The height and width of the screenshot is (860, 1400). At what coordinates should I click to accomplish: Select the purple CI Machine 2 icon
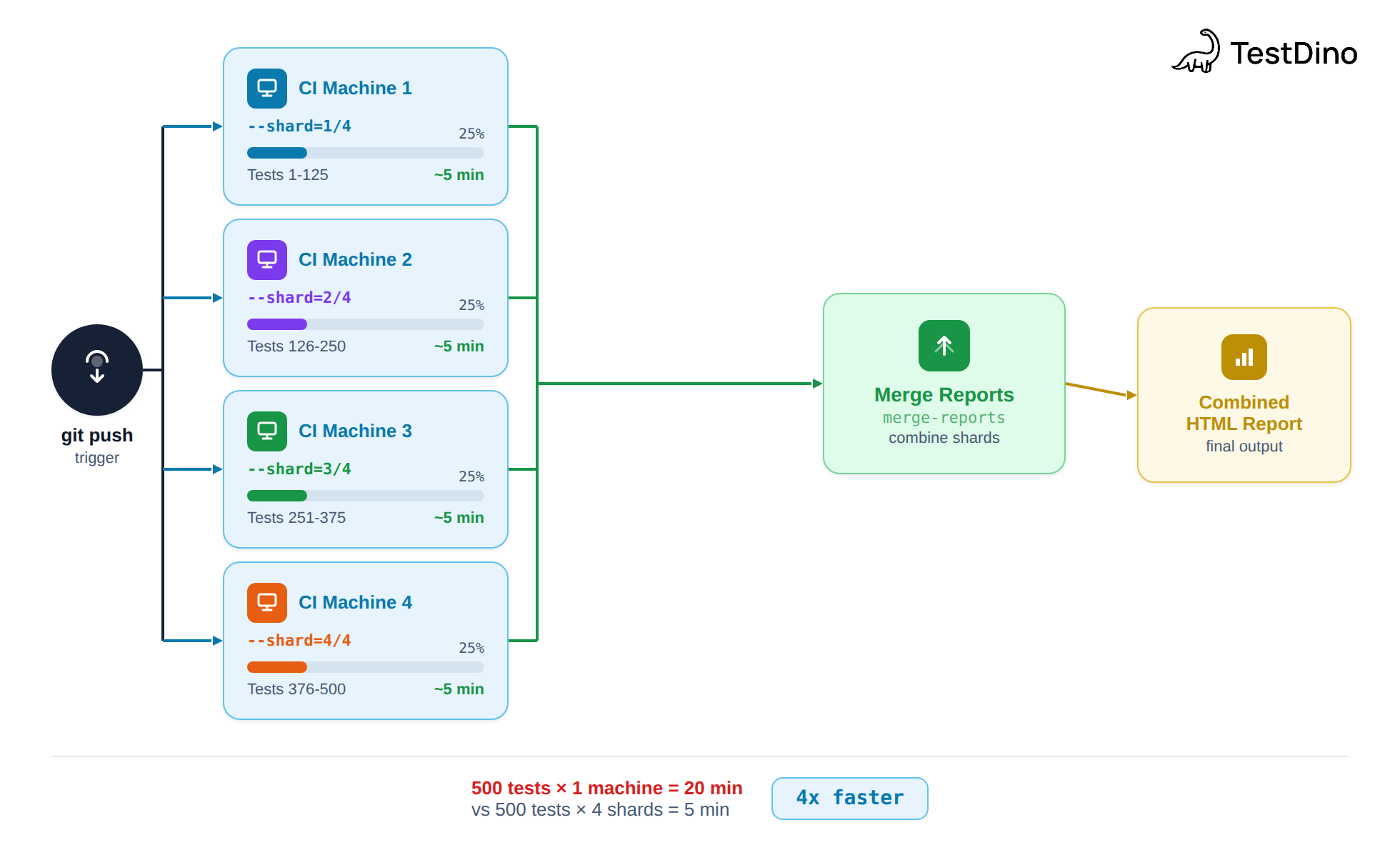coord(266,259)
